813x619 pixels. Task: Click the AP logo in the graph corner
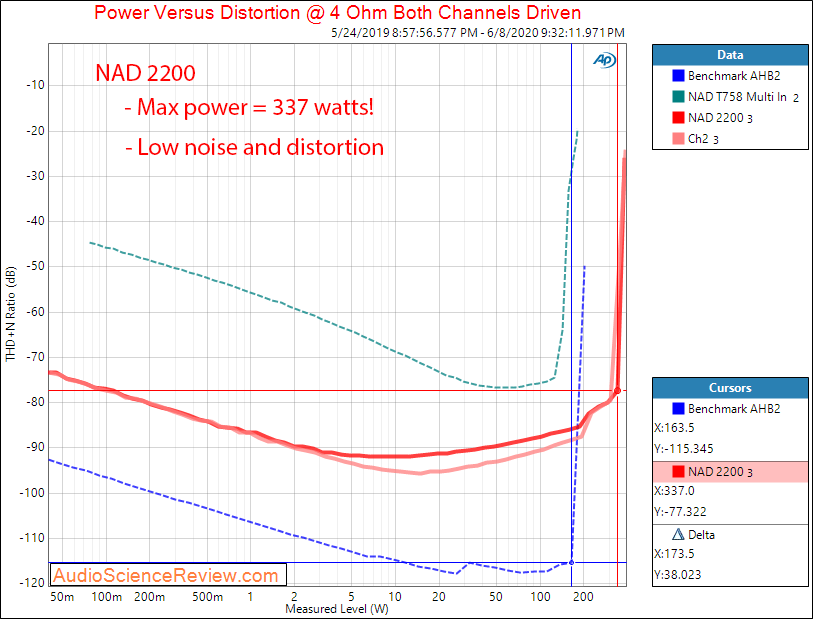604,60
